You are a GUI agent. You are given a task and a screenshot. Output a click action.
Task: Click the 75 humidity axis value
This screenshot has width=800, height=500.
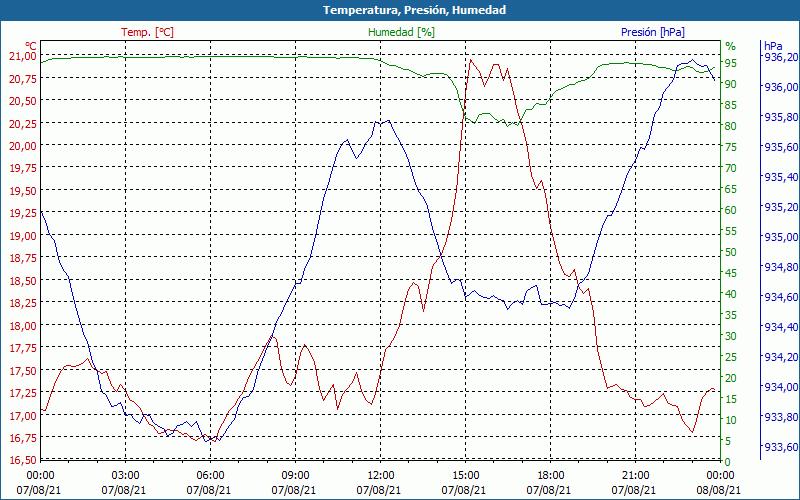coord(731,147)
